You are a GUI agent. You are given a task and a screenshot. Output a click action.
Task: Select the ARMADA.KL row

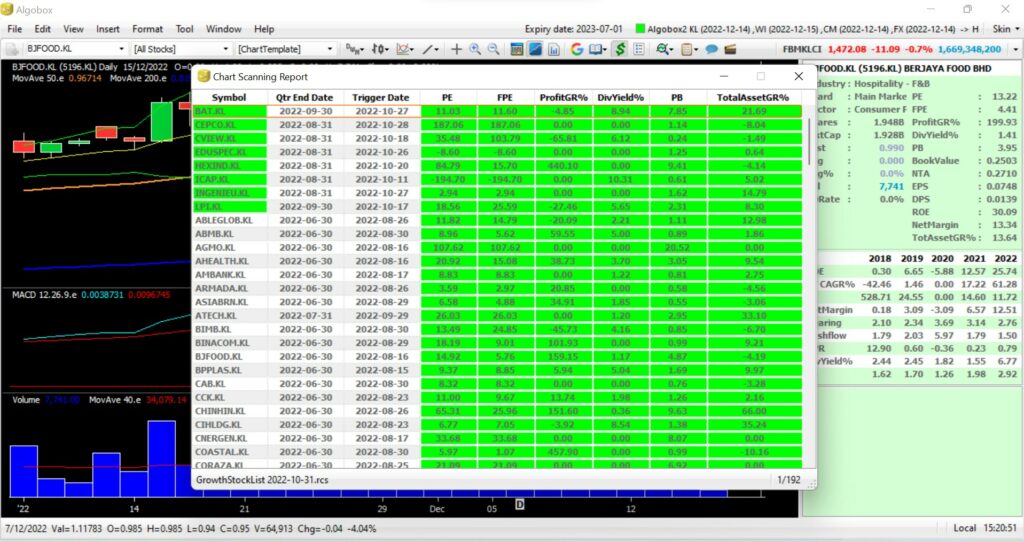(x=496, y=288)
